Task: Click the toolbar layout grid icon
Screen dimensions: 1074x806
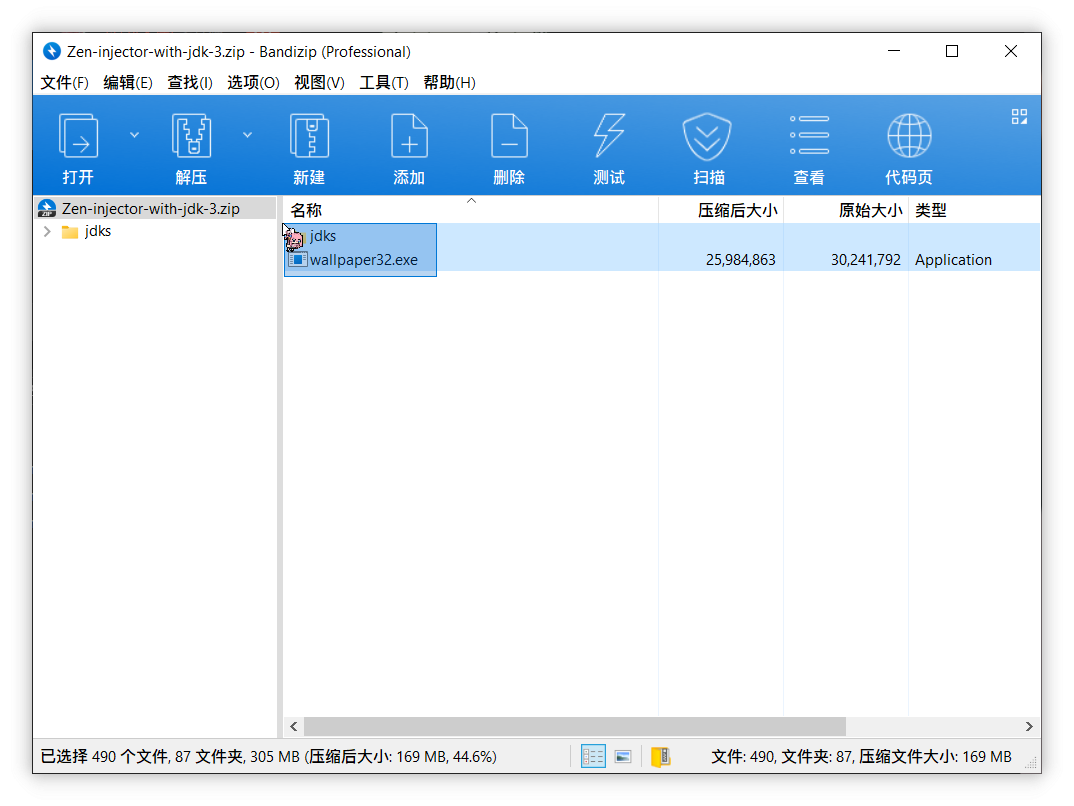Action: (x=1019, y=116)
